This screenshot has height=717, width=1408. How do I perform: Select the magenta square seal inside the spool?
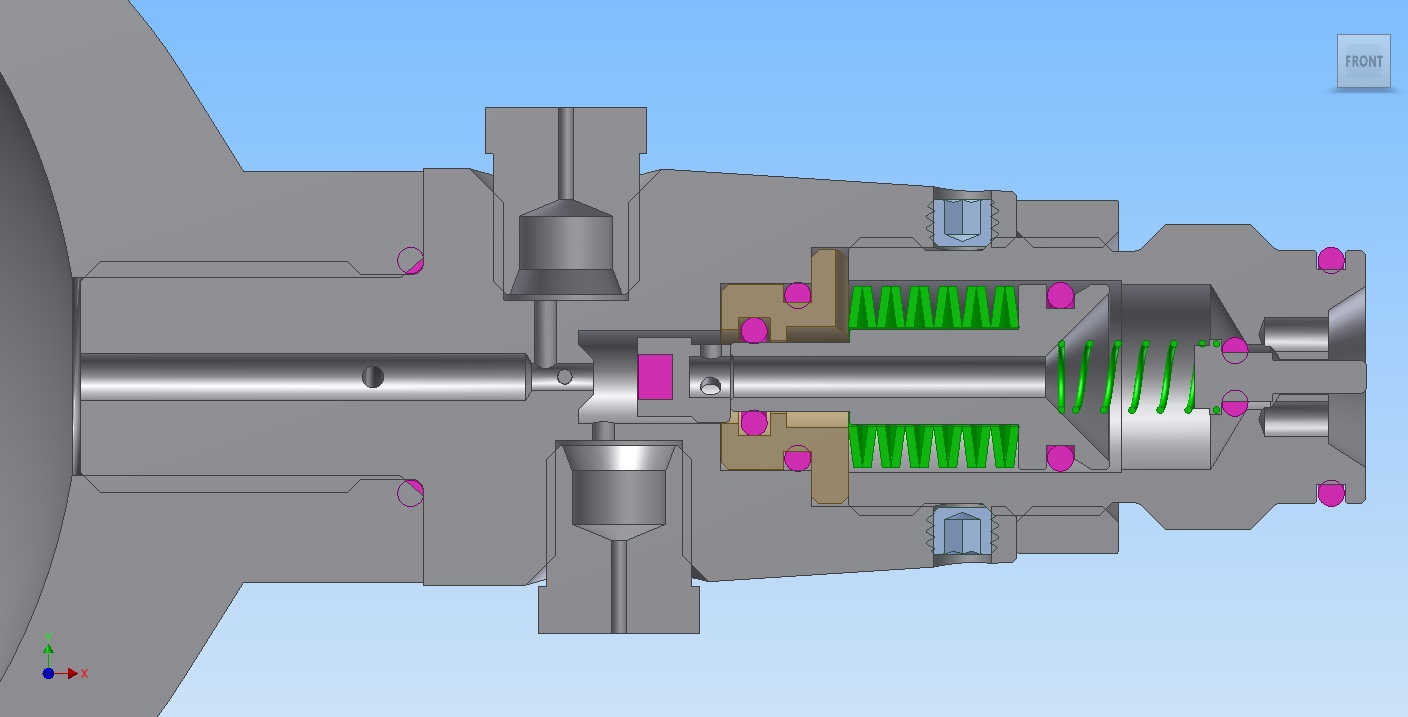coord(655,376)
